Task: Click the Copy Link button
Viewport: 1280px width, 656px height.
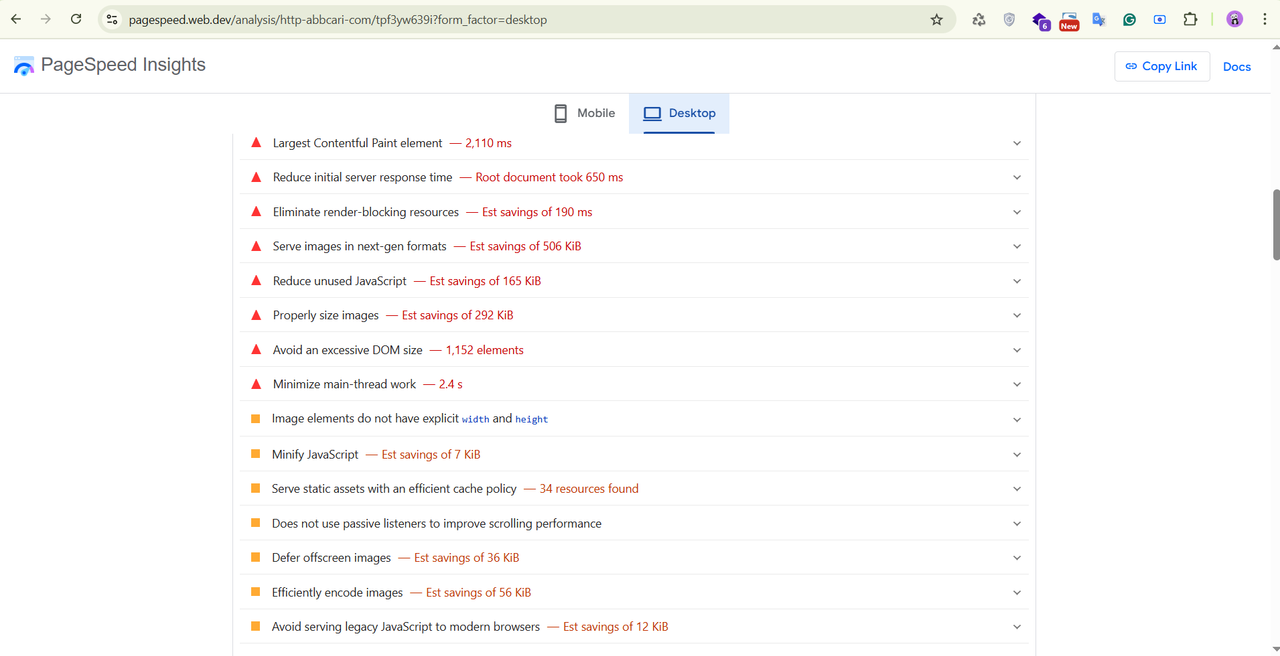Action: tap(1162, 66)
